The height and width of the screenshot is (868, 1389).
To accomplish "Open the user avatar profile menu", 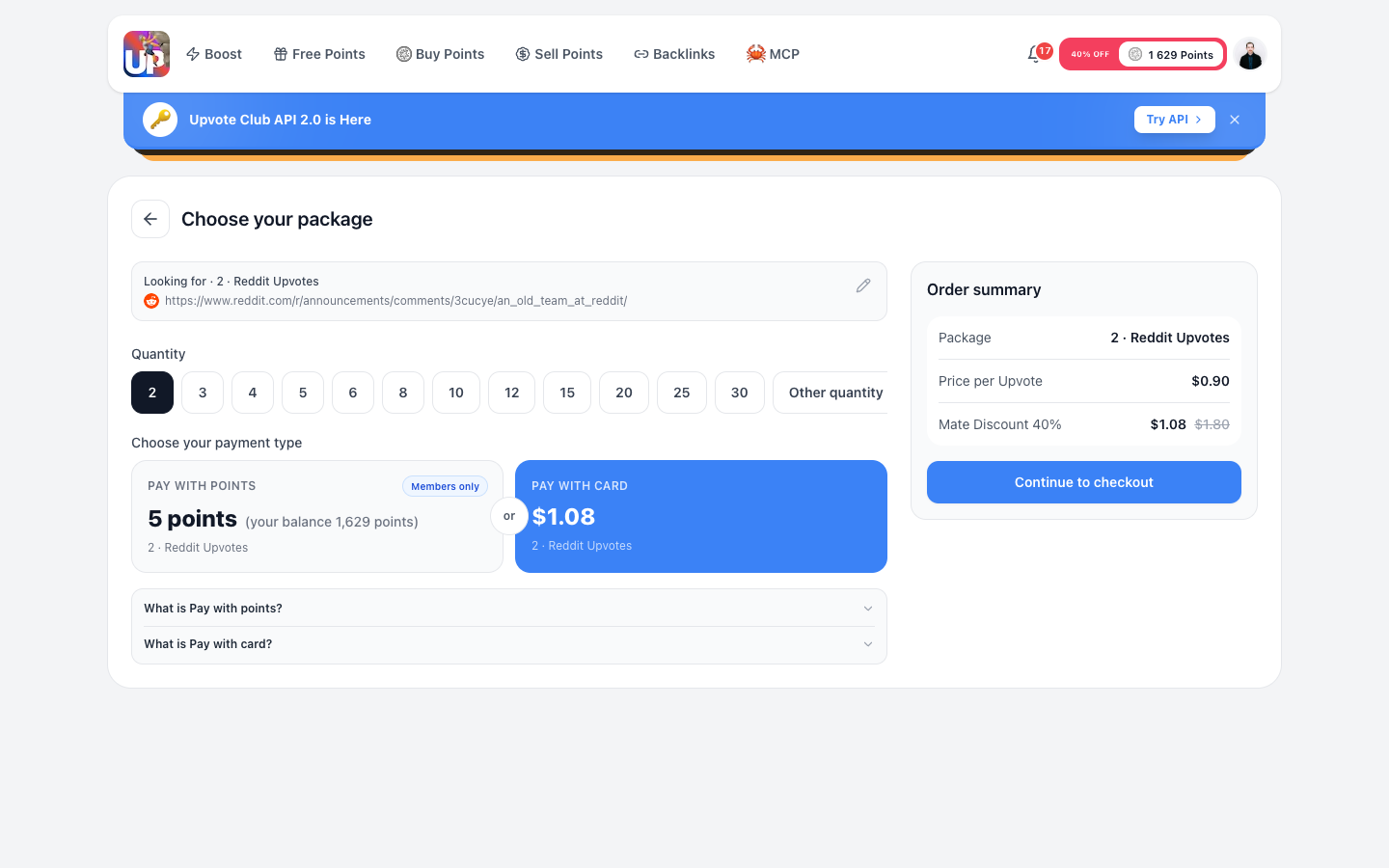I will (x=1250, y=54).
